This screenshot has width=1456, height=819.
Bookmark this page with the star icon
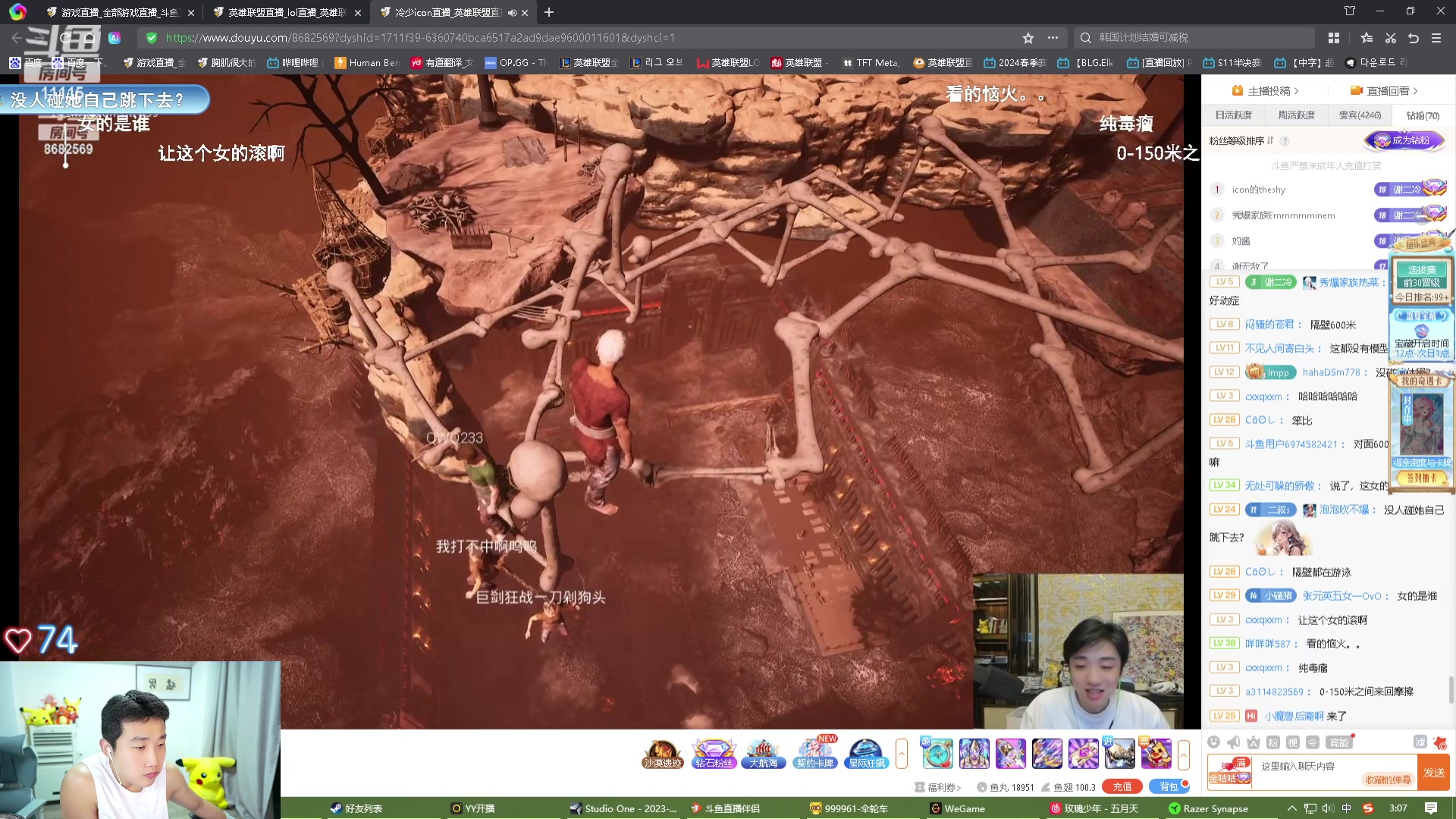click(x=1028, y=38)
